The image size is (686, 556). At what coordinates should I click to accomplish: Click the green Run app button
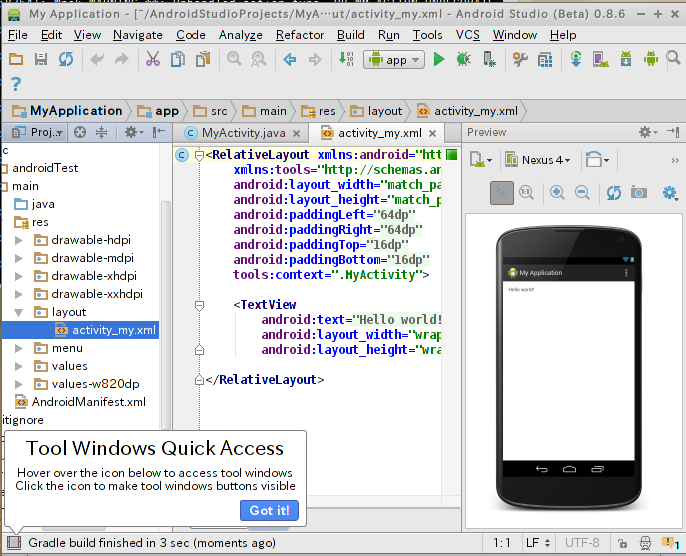pyautogui.click(x=438, y=60)
